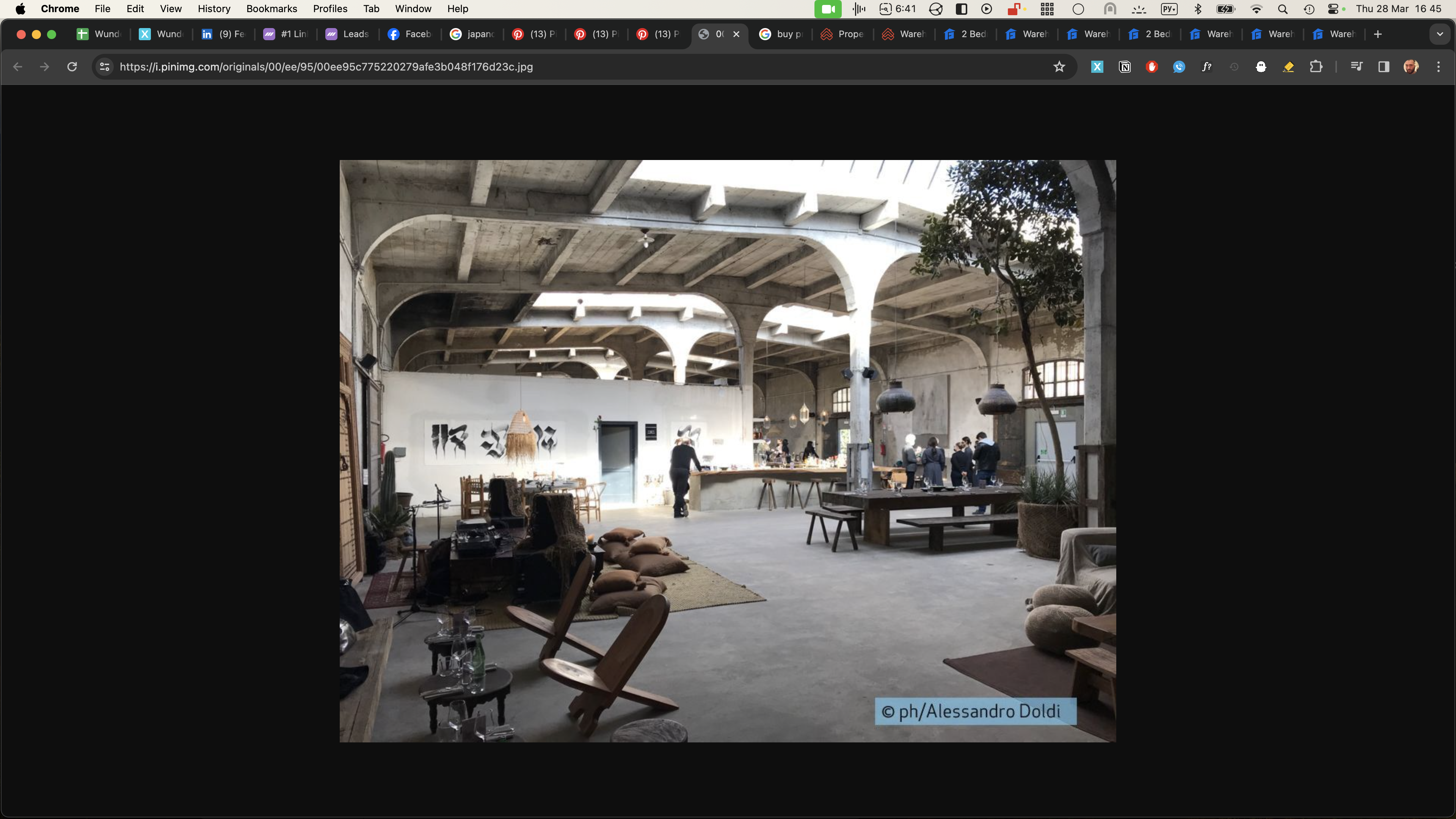
Task: Open the Wi-Fi status menu
Action: (x=1256, y=8)
